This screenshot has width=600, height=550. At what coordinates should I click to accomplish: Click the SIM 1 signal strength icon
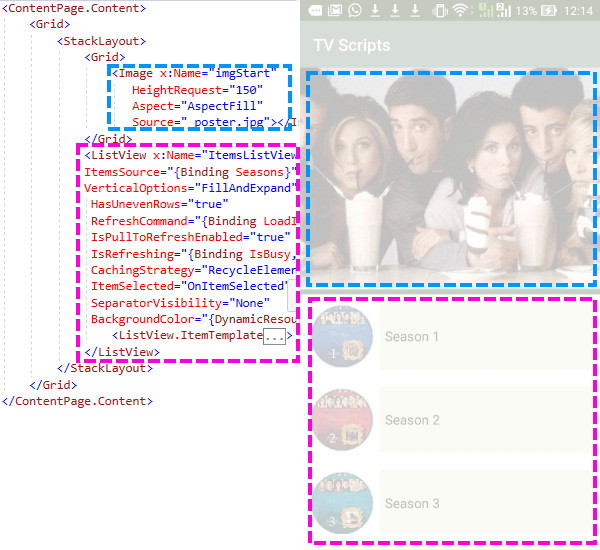[486, 10]
